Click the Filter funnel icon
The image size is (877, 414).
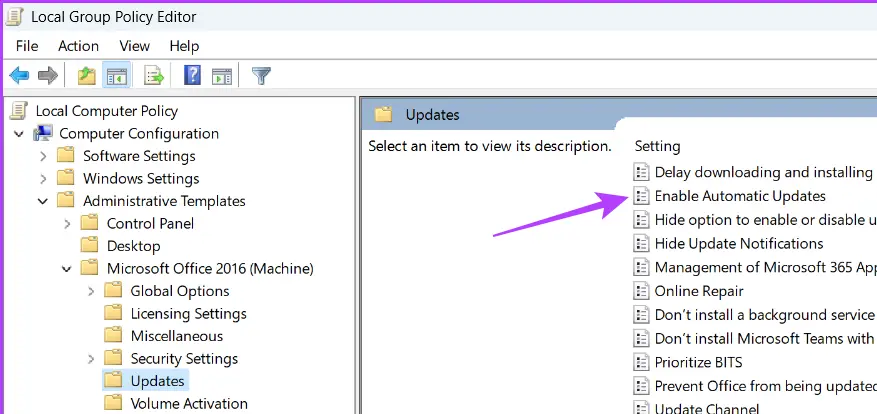click(261, 76)
